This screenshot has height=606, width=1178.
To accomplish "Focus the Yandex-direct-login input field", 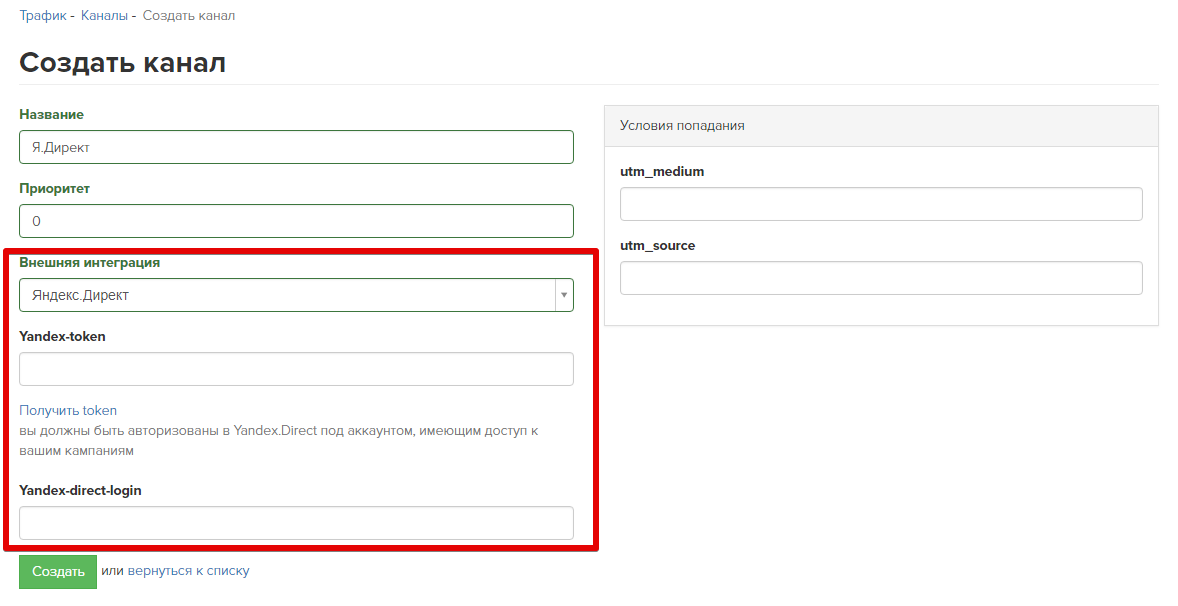I will (296, 523).
